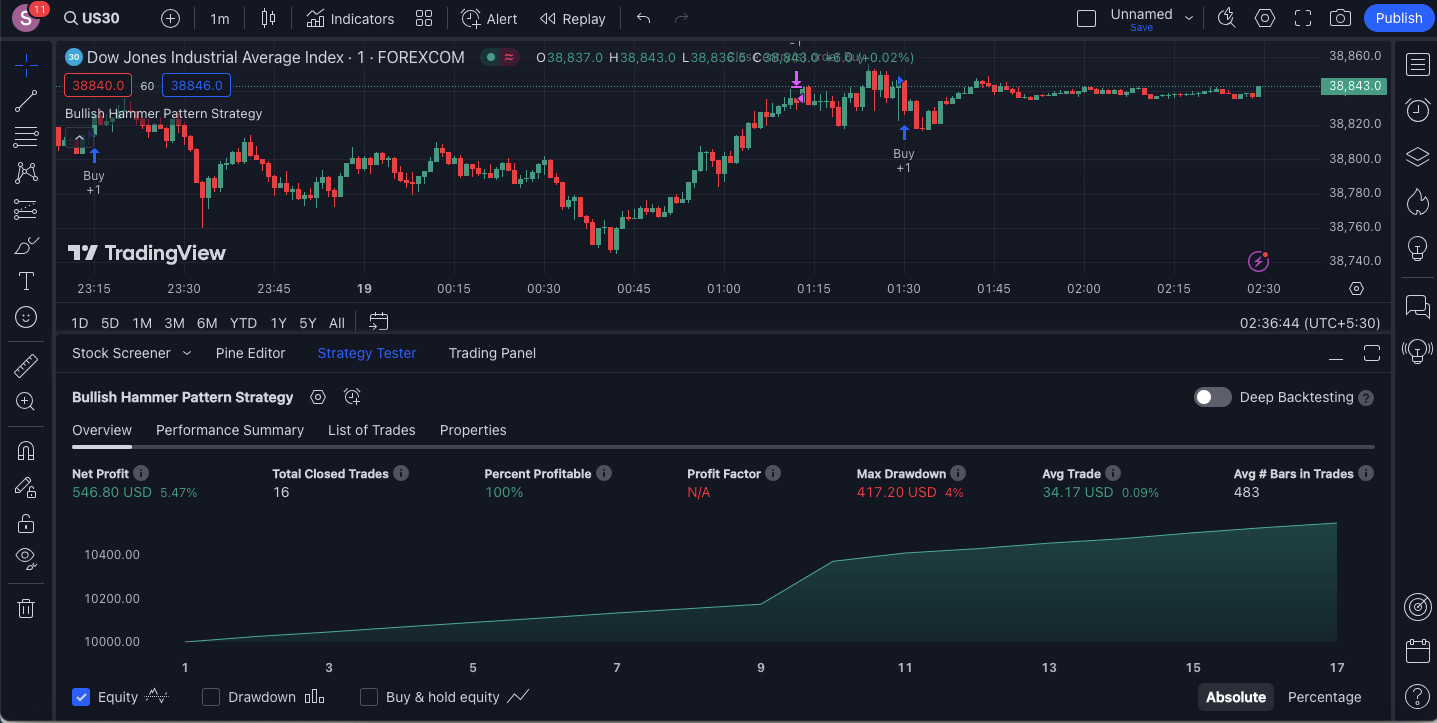
Task: Undo the last chart action
Action: click(x=643, y=18)
